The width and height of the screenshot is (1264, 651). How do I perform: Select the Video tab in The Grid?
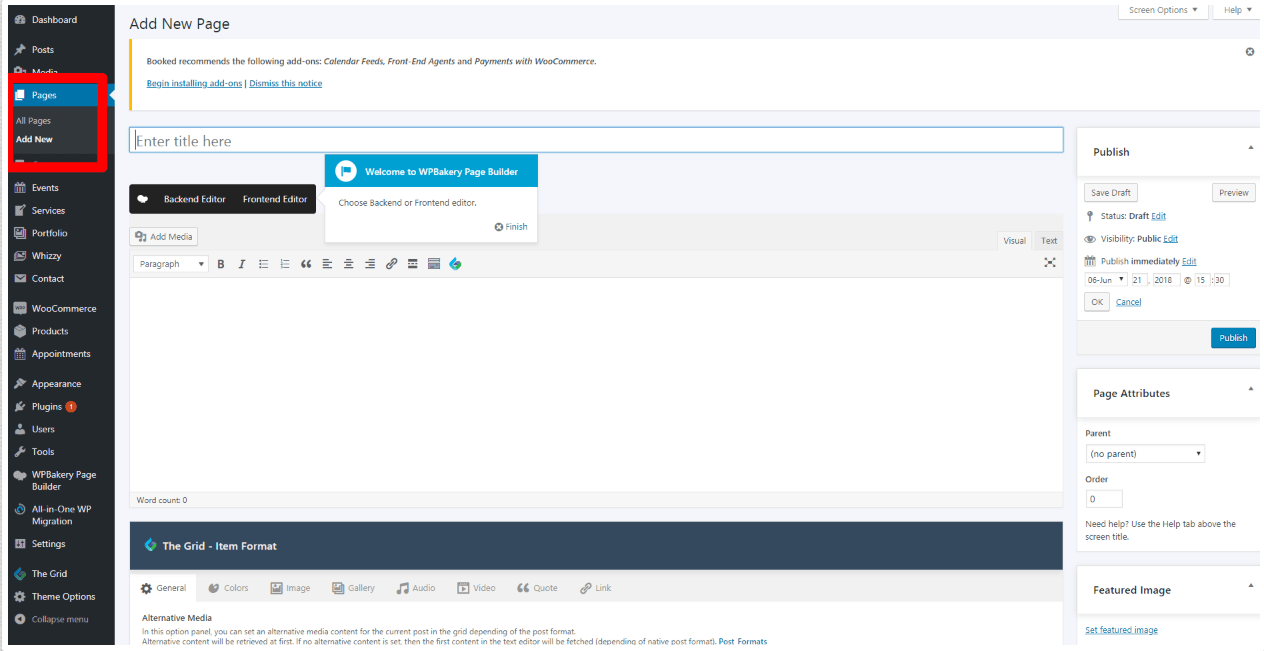tap(476, 588)
